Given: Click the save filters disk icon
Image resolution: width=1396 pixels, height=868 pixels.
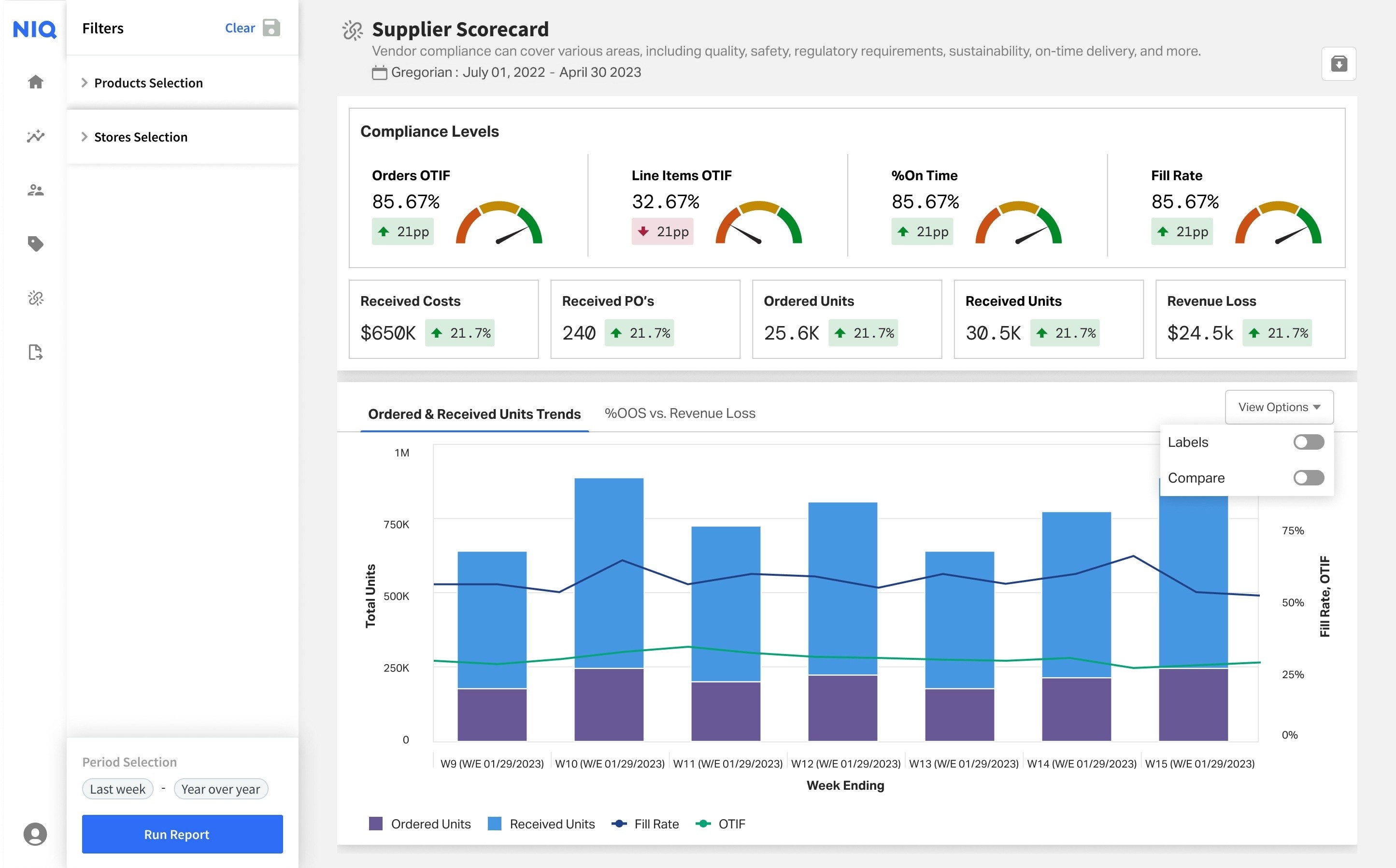Looking at the screenshot, I should [x=271, y=28].
